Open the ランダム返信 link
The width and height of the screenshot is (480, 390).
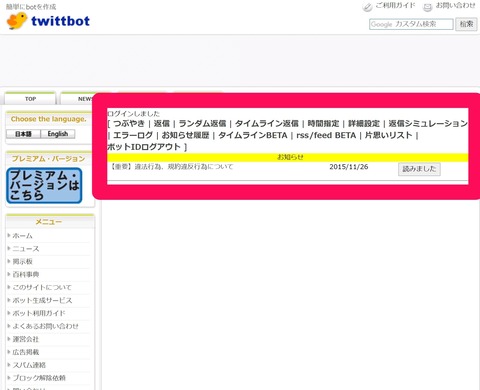(x=202, y=124)
